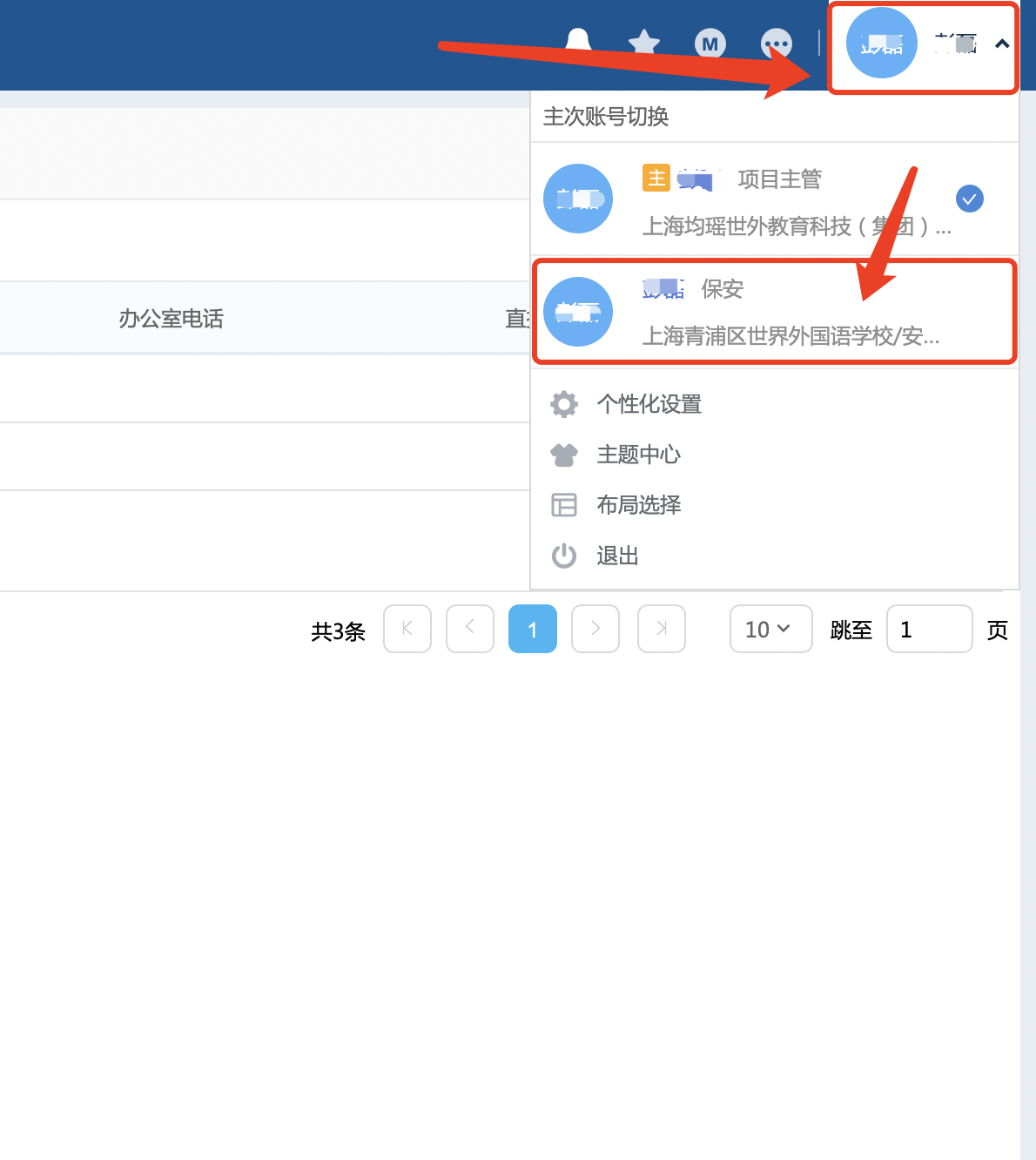The image size is (1036, 1160).
Task: Go to the first page with the pagination button
Action: 407,629
